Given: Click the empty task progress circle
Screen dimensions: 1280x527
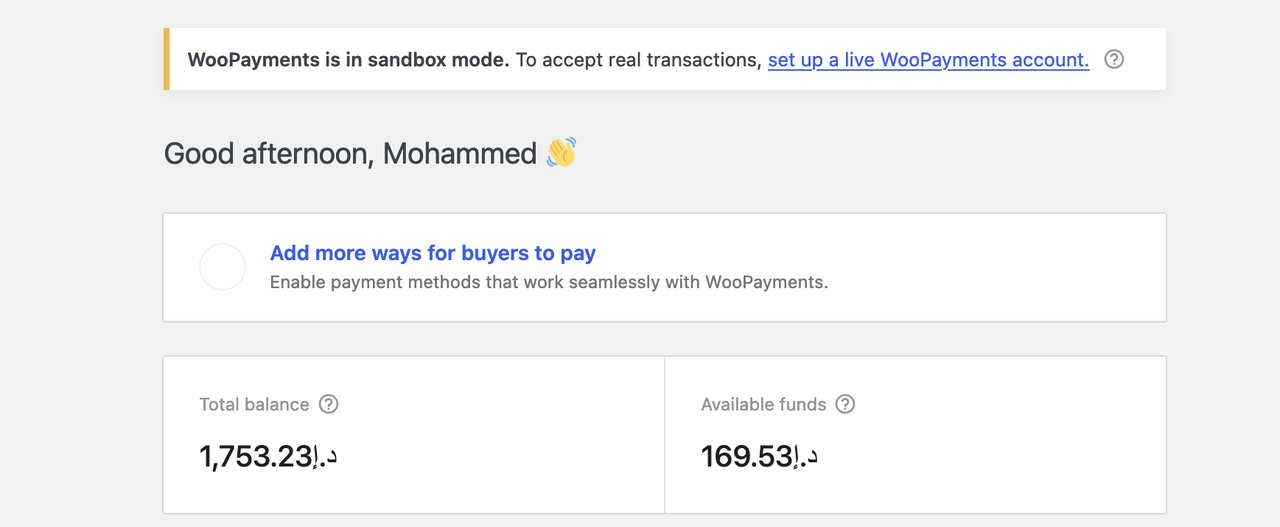Looking at the screenshot, I should click(223, 267).
